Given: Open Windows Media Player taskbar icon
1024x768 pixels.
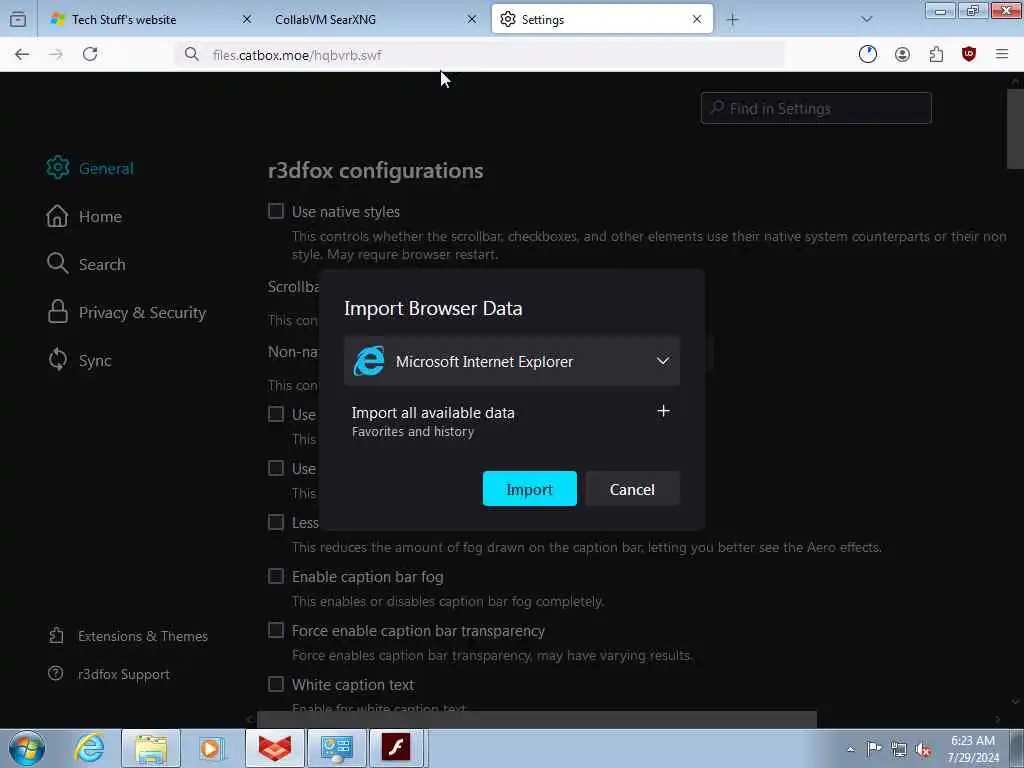Looking at the screenshot, I should [211, 748].
